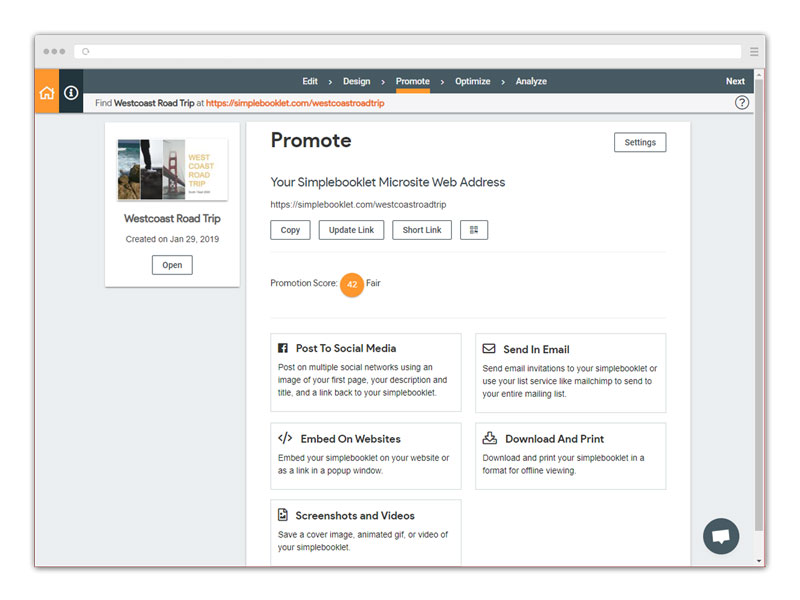Viewport: 800px width, 600px height.
Task: Go to the Design step
Action: pyautogui.click(x=356, y=81)
